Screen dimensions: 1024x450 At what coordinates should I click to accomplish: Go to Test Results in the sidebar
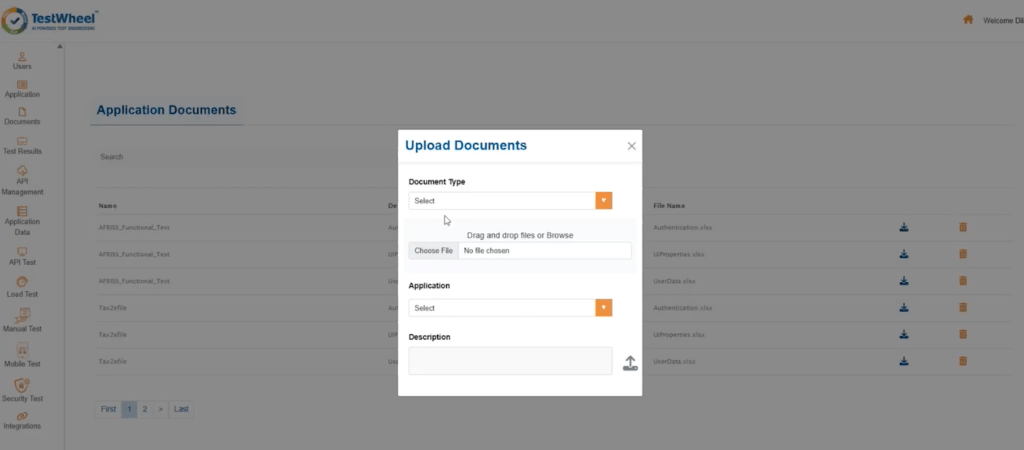[22, 145]
